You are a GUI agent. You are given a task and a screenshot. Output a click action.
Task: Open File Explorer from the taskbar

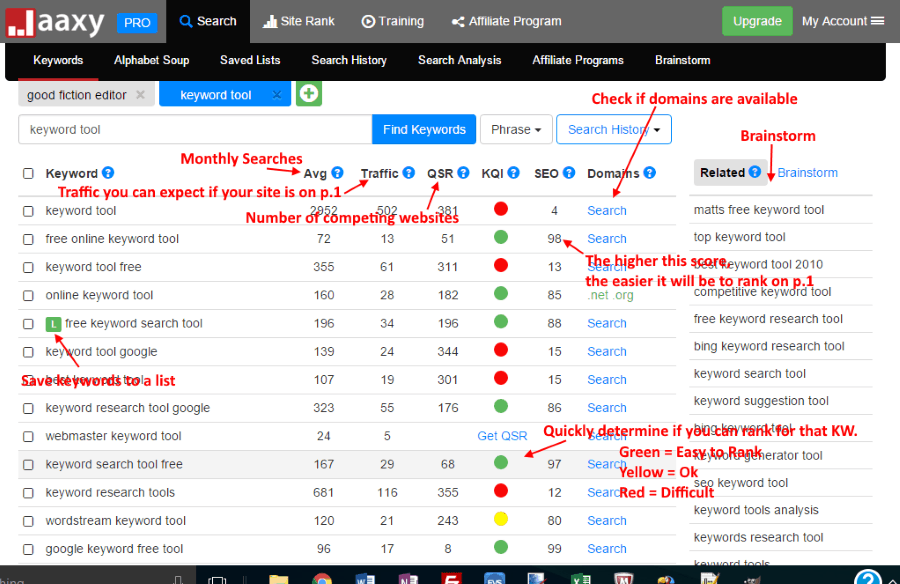click(278, 578)
